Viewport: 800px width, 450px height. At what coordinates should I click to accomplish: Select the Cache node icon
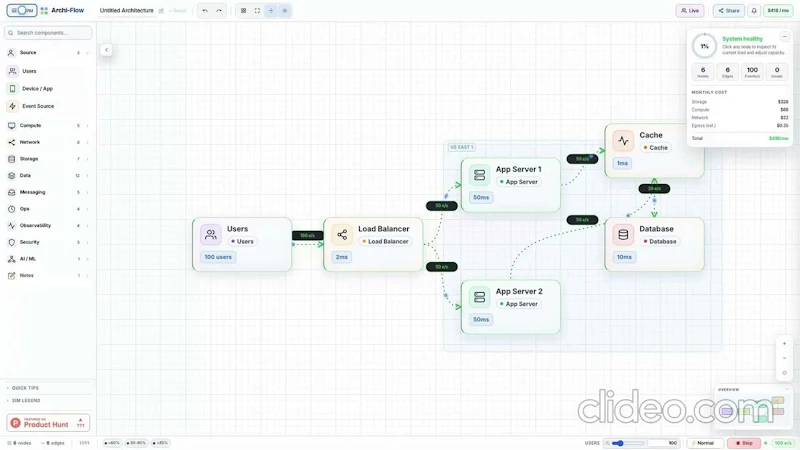pos(623,141)
